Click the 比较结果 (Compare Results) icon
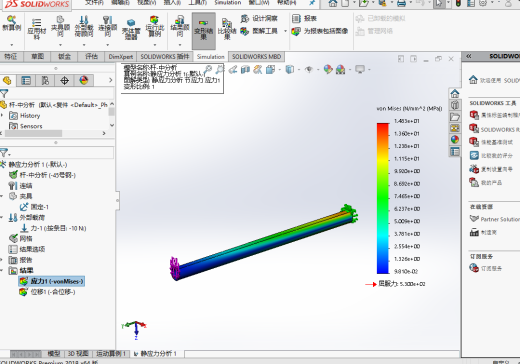 coord(227,29)
